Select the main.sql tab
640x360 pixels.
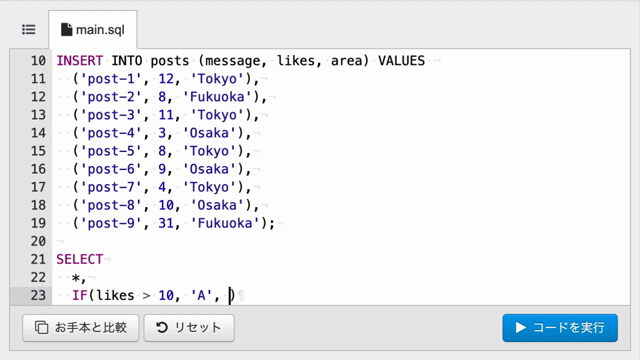click(x=93, y=30)
